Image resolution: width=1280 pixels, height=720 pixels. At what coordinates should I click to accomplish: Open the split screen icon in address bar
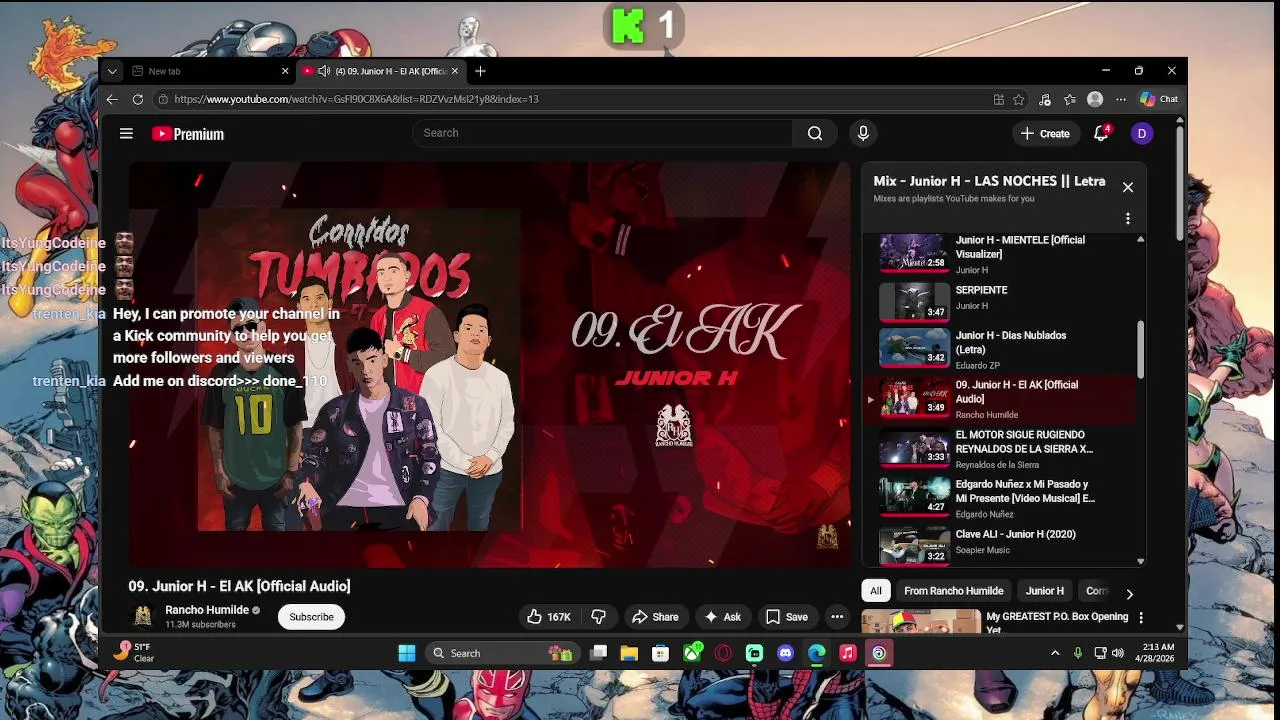point(998,99)
